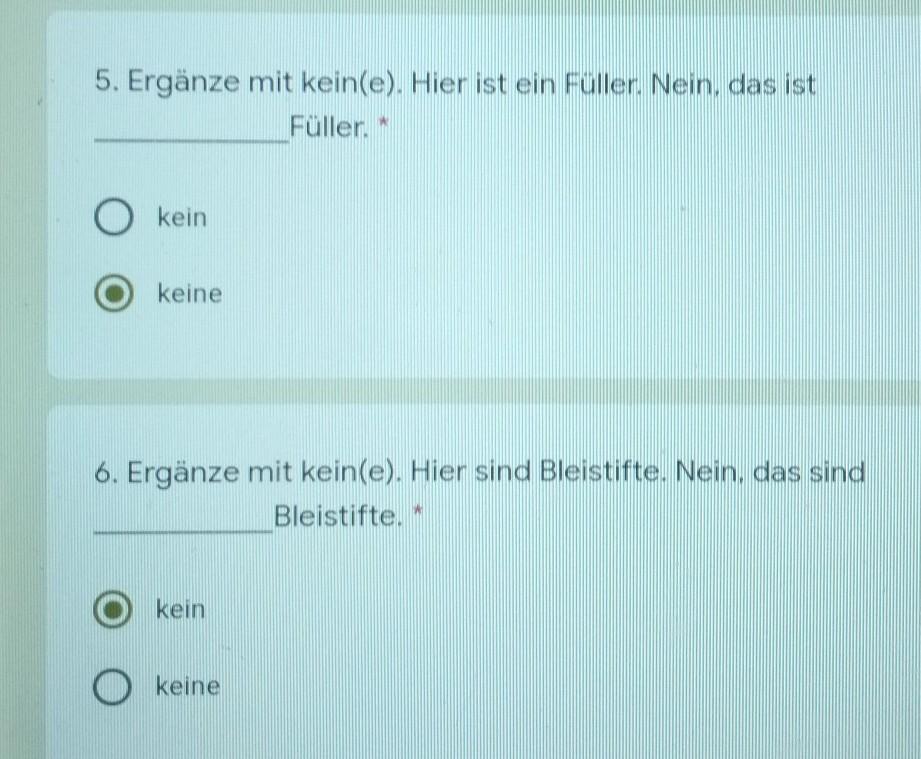This screenshot has height=759, width=921.
Task: Select the "kein" radio button in question 5
Action: [x=113, y=217]
